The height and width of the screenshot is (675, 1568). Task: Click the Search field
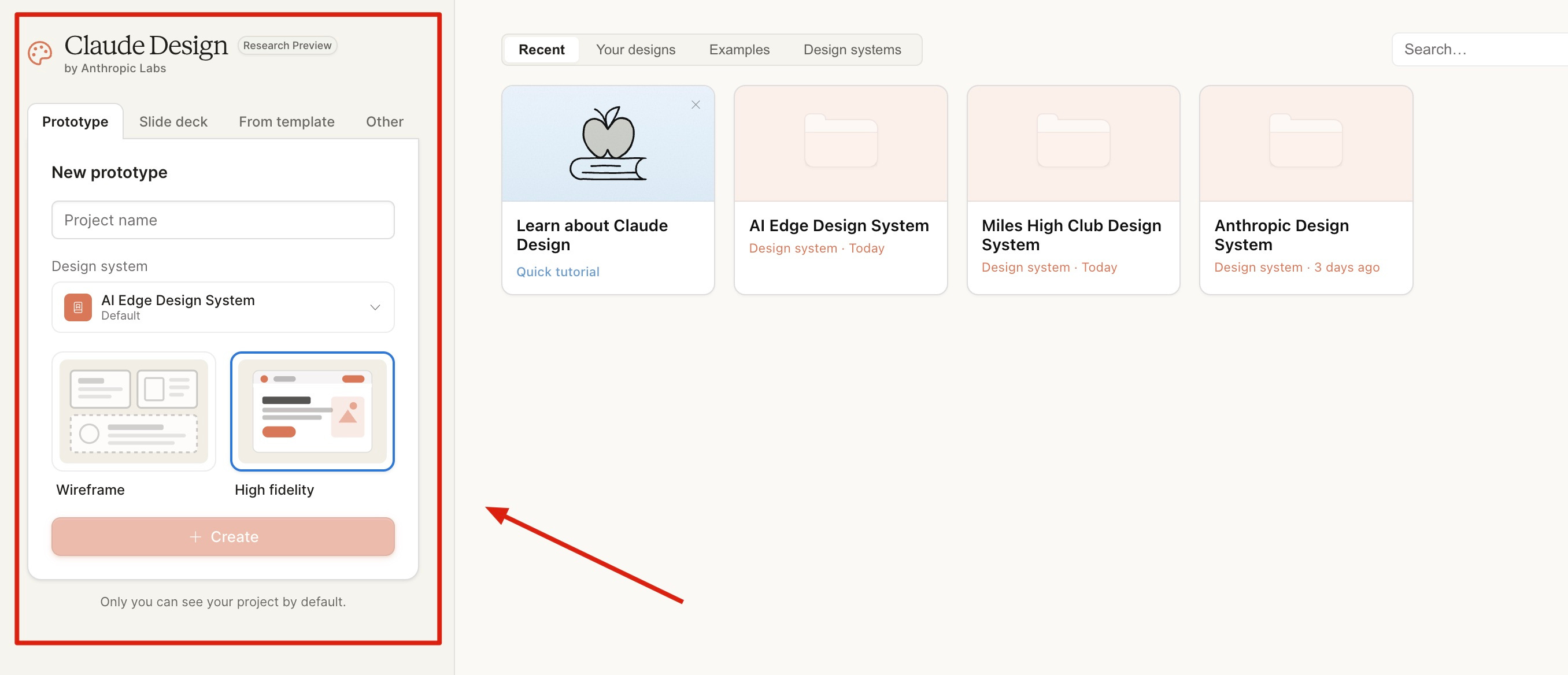1479,50
